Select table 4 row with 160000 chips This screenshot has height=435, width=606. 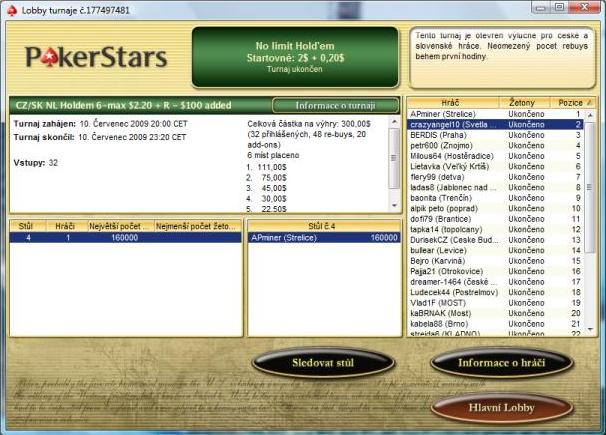pos(126,238)
